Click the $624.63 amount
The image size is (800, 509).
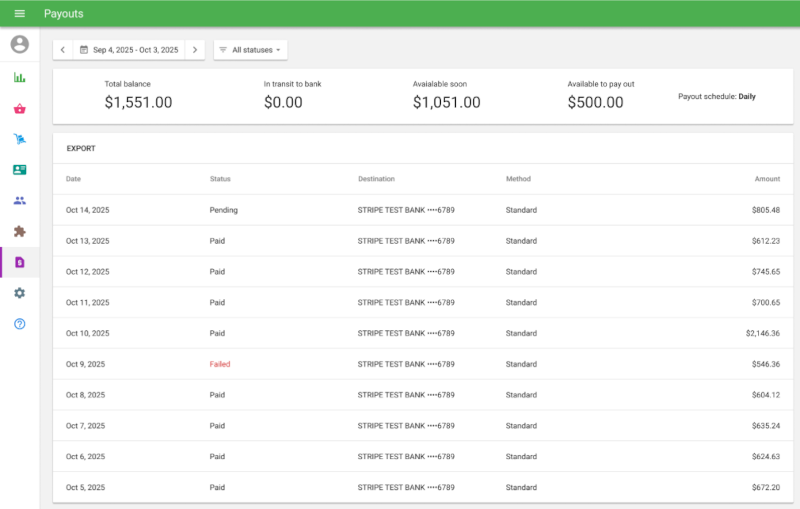[766, 456]
